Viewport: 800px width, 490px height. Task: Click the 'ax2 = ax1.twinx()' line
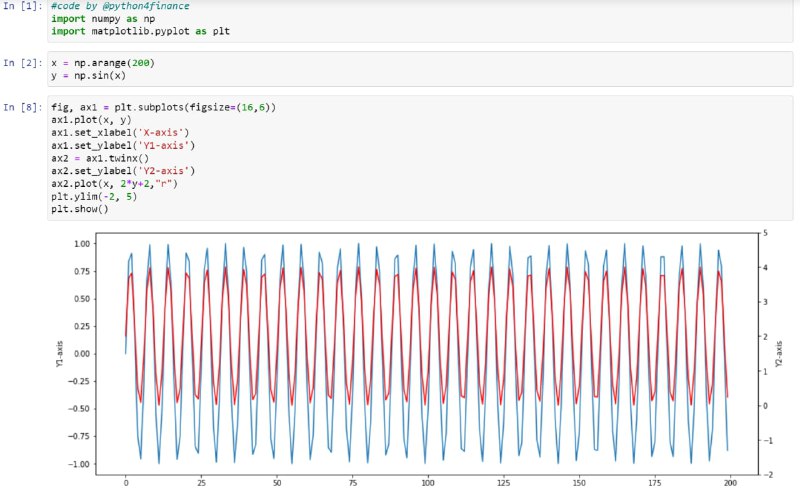point(100,158)
